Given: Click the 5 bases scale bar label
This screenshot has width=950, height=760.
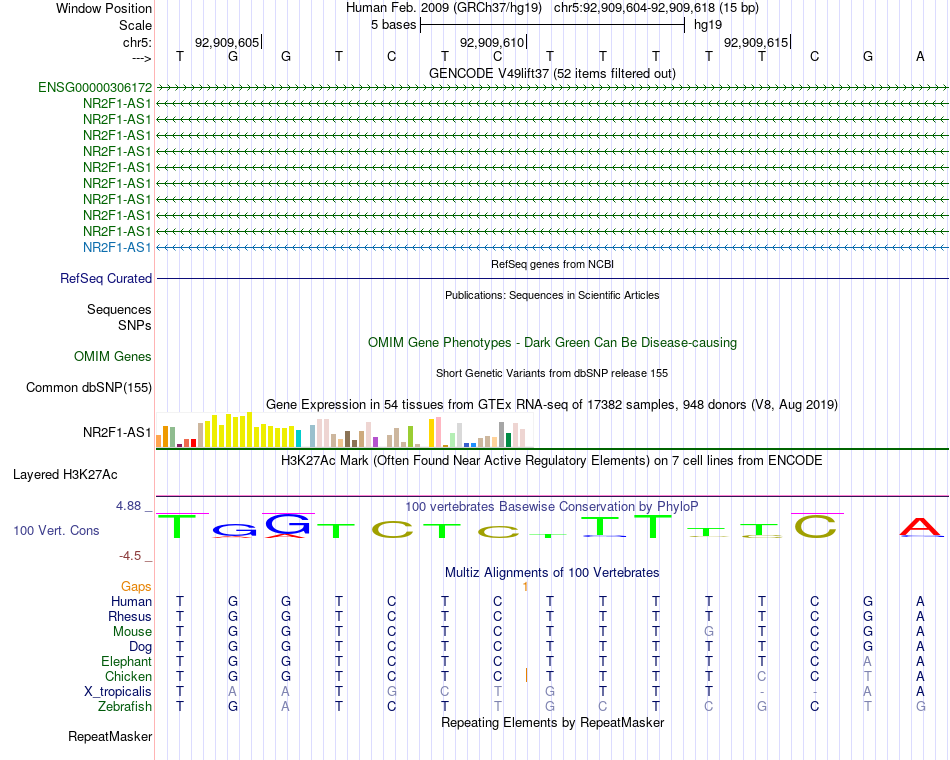Looking at the screenshot, I should click(393, 25).
